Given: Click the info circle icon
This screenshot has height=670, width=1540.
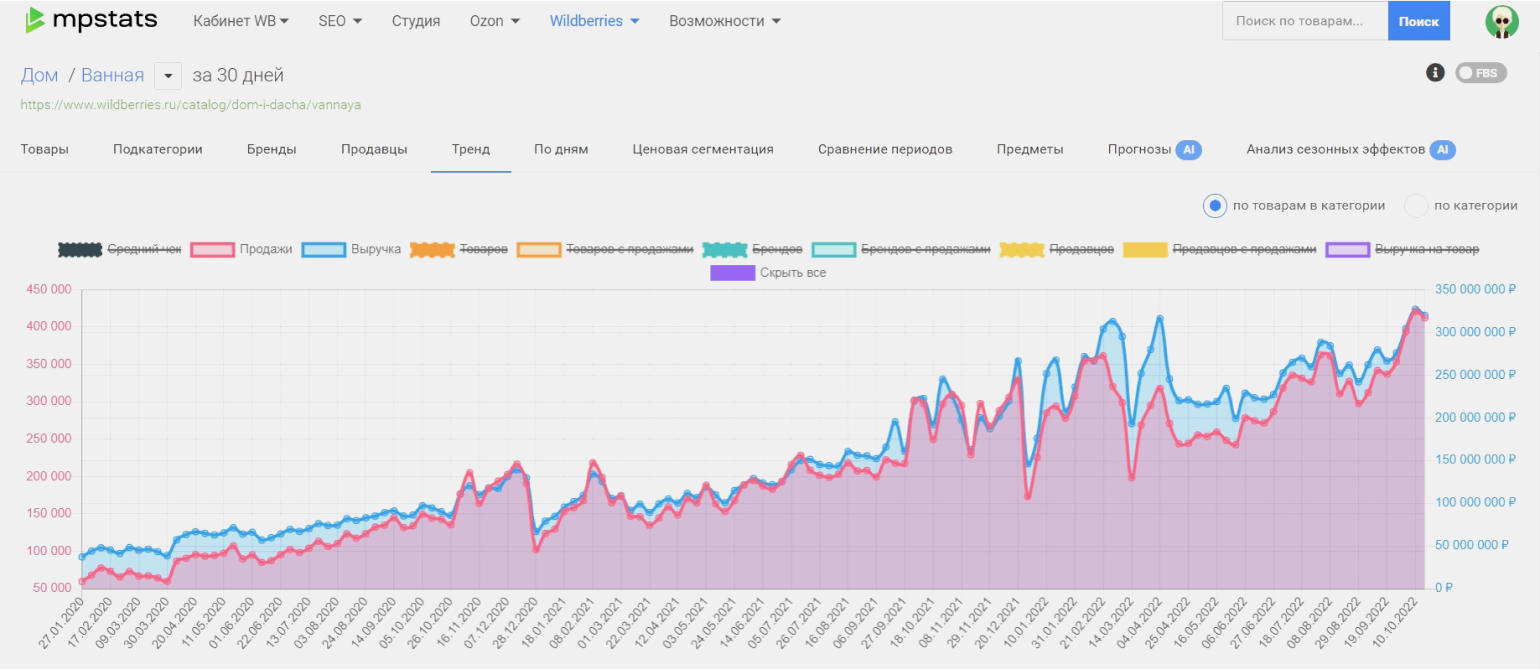Looking at the screenshot, I should 1435,72.
